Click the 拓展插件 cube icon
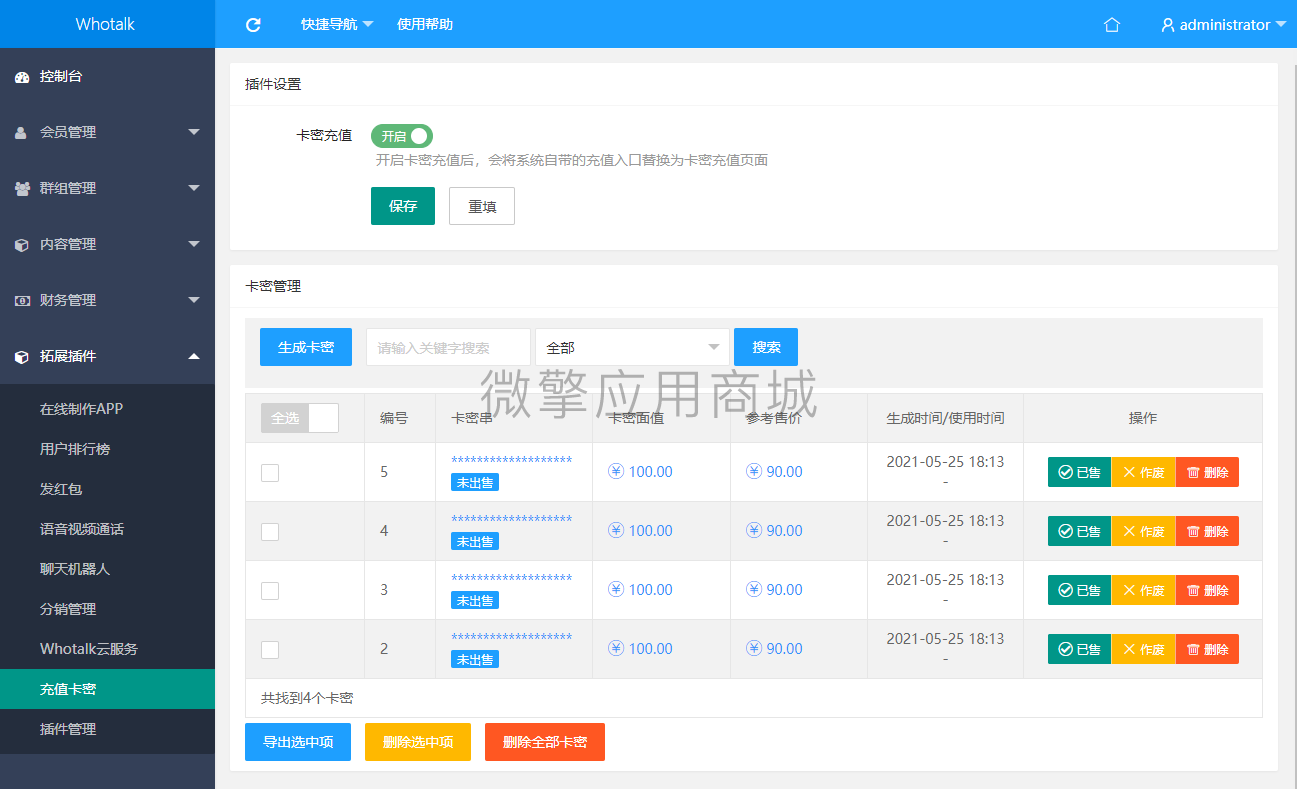 tap(22, 356)
